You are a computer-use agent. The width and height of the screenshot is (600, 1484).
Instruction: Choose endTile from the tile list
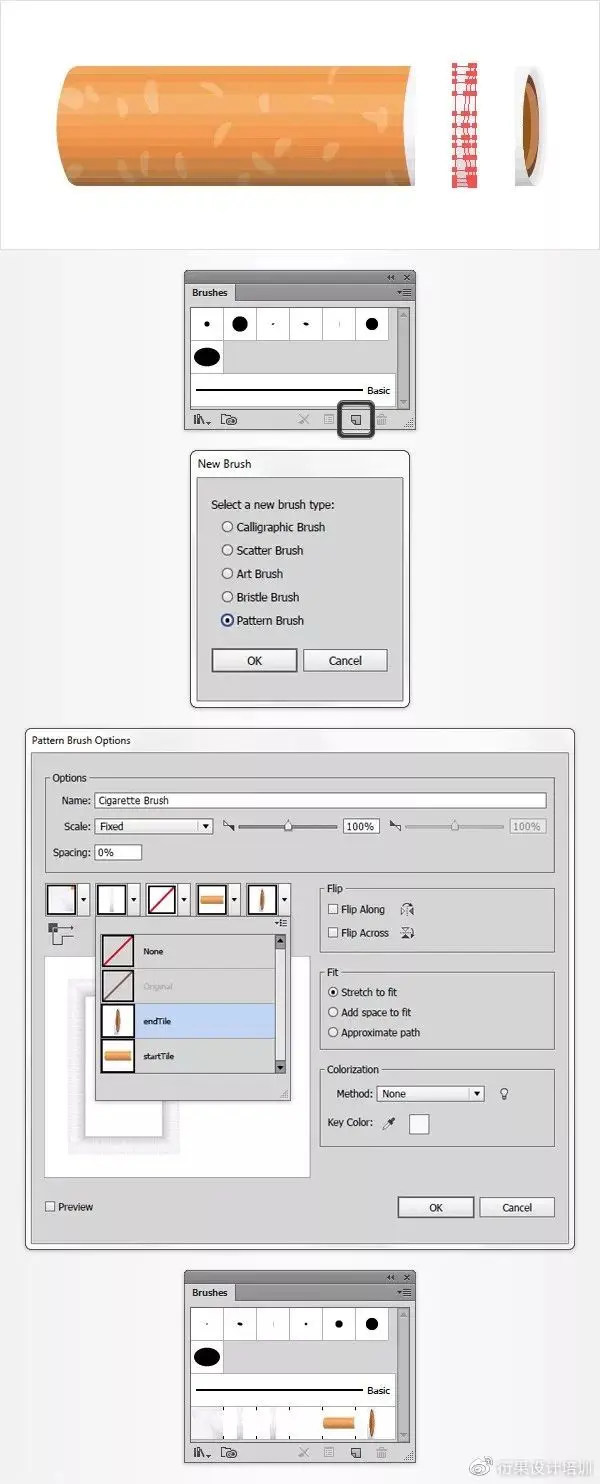click(188, 1021)
